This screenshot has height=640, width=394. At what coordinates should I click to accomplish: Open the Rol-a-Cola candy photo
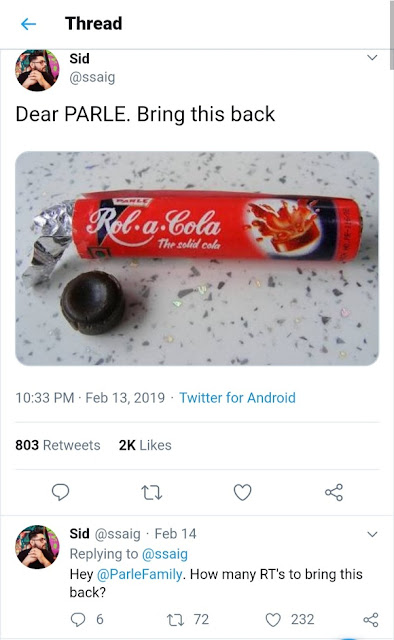(x=197, y=258)
